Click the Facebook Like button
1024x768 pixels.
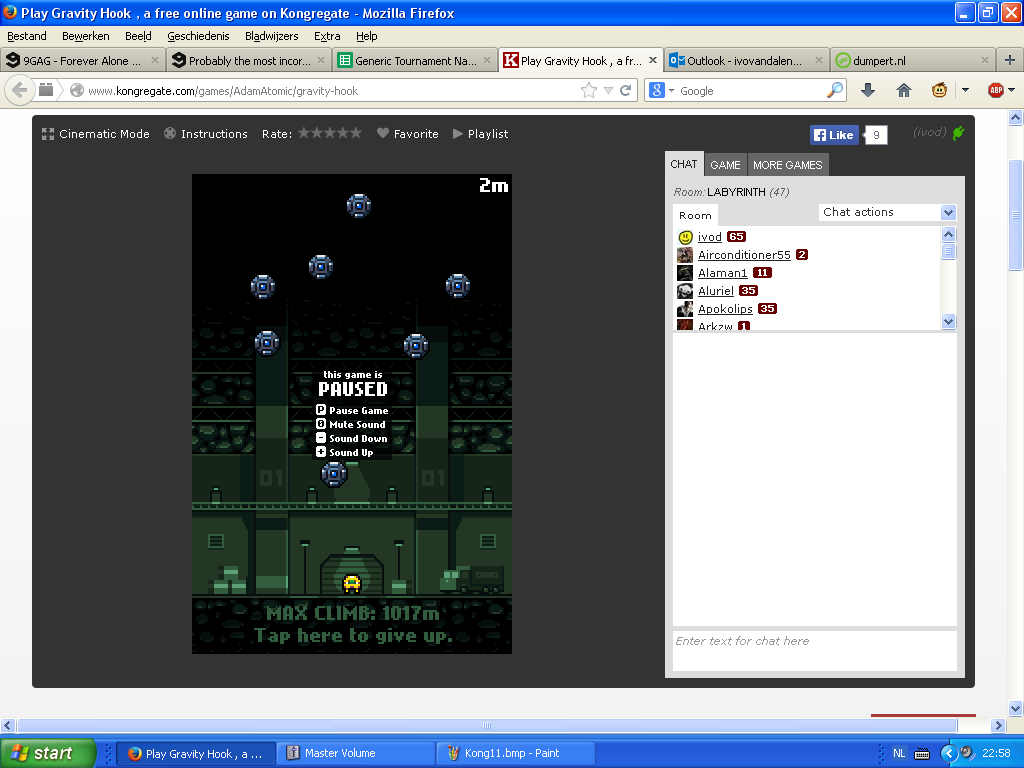(x=834, y=135)
